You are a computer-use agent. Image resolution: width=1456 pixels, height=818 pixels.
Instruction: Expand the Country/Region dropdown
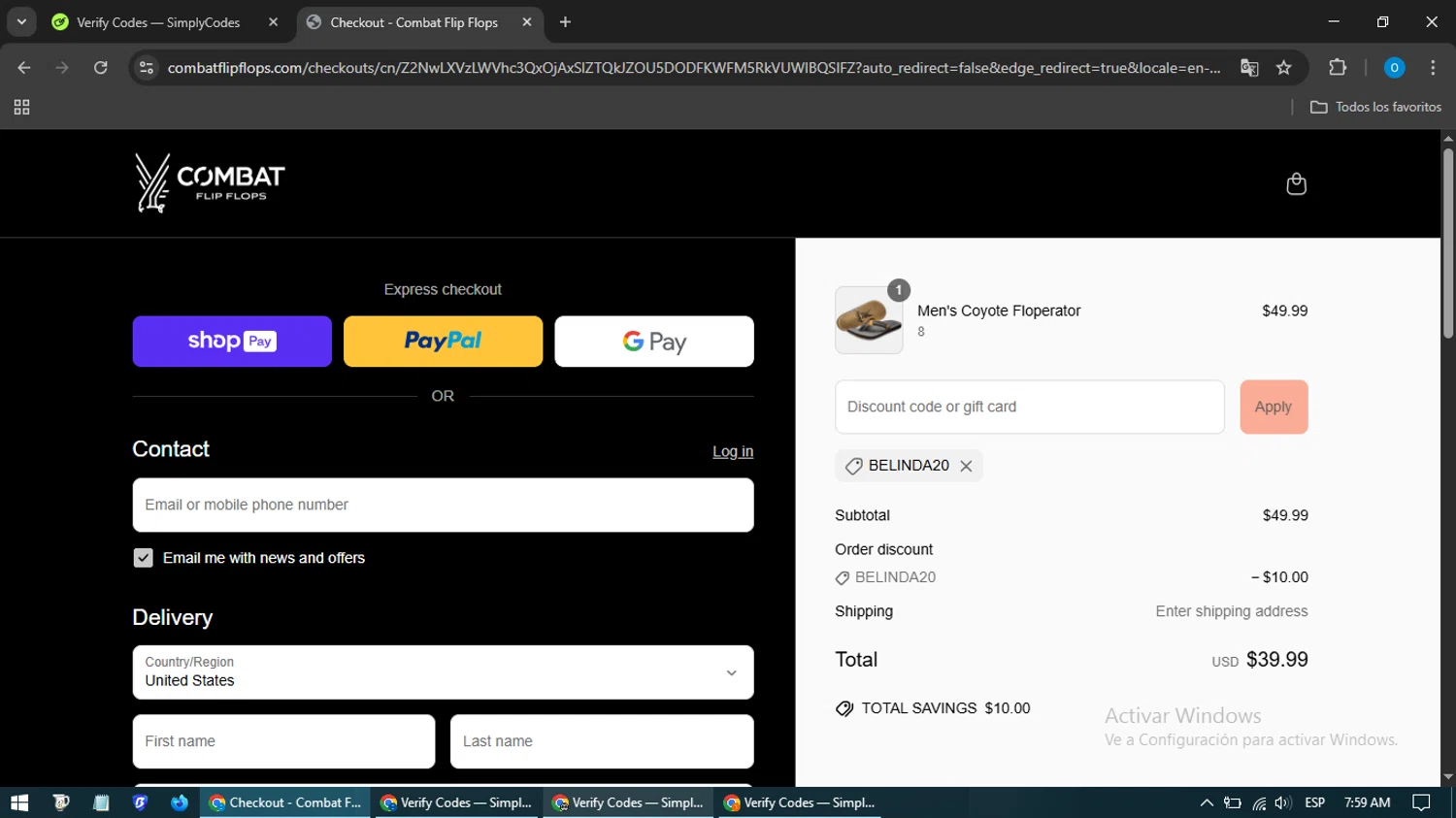[x=443, y=672]
